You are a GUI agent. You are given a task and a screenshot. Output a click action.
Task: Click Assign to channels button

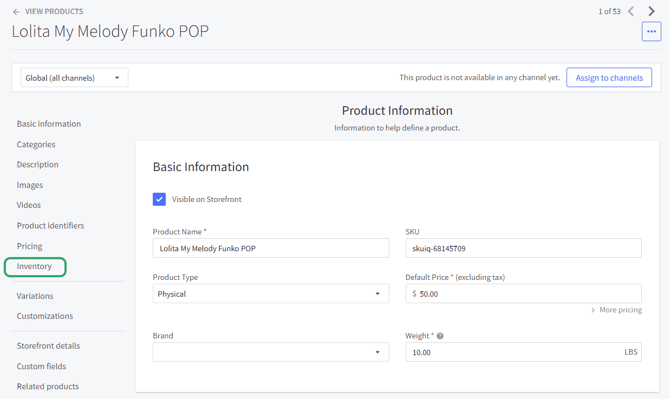click(609, 78)
